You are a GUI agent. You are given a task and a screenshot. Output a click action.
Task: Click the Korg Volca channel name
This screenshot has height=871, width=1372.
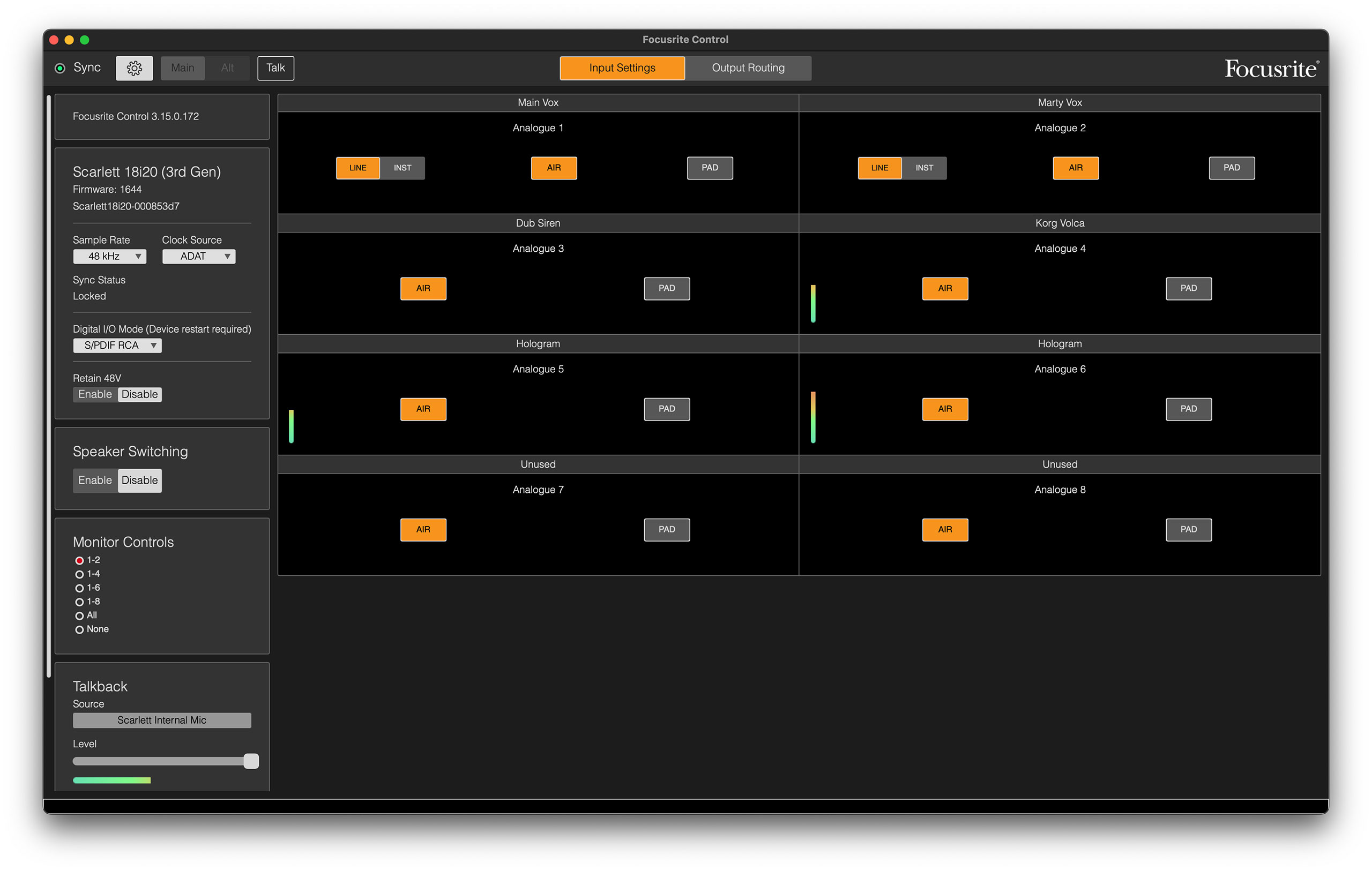tap(1060, 223)
